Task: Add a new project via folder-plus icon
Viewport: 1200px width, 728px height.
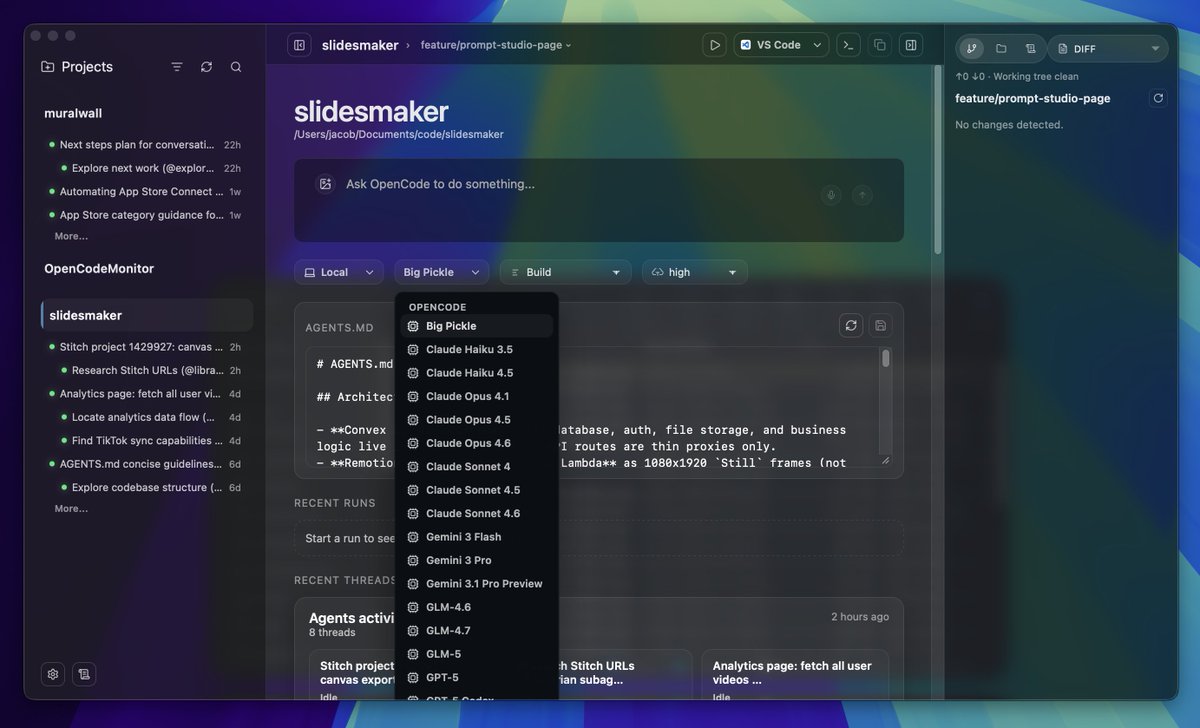Action: point(48,67)
